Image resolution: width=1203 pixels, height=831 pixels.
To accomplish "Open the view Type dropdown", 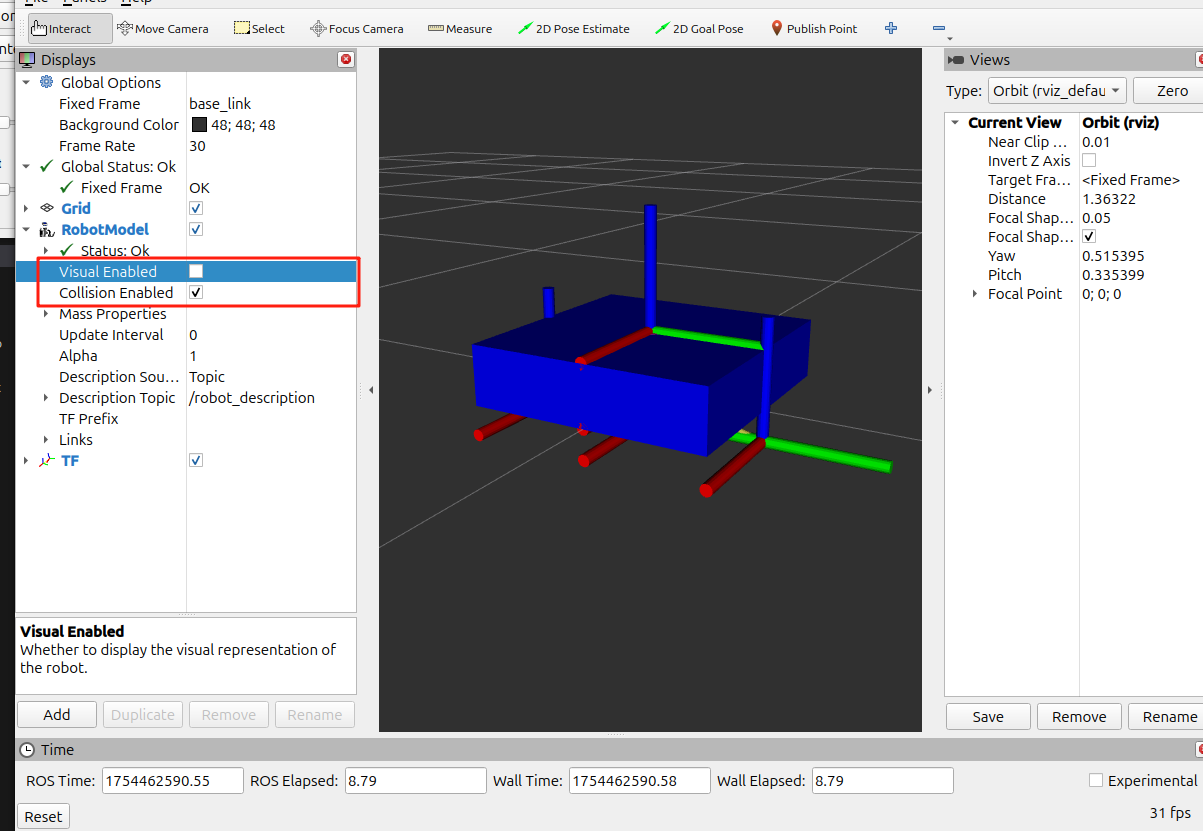I will tap(1057, 91).
